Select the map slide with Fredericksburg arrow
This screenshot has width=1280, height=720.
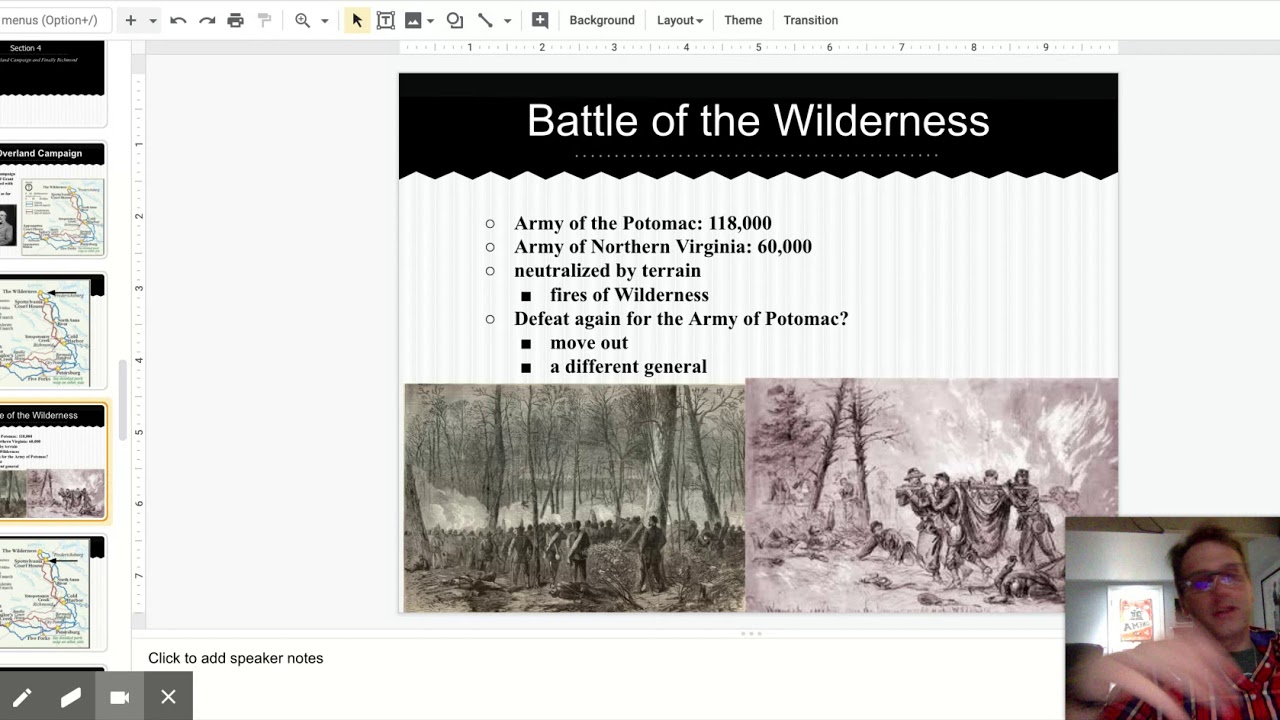[x=52, y=333]
